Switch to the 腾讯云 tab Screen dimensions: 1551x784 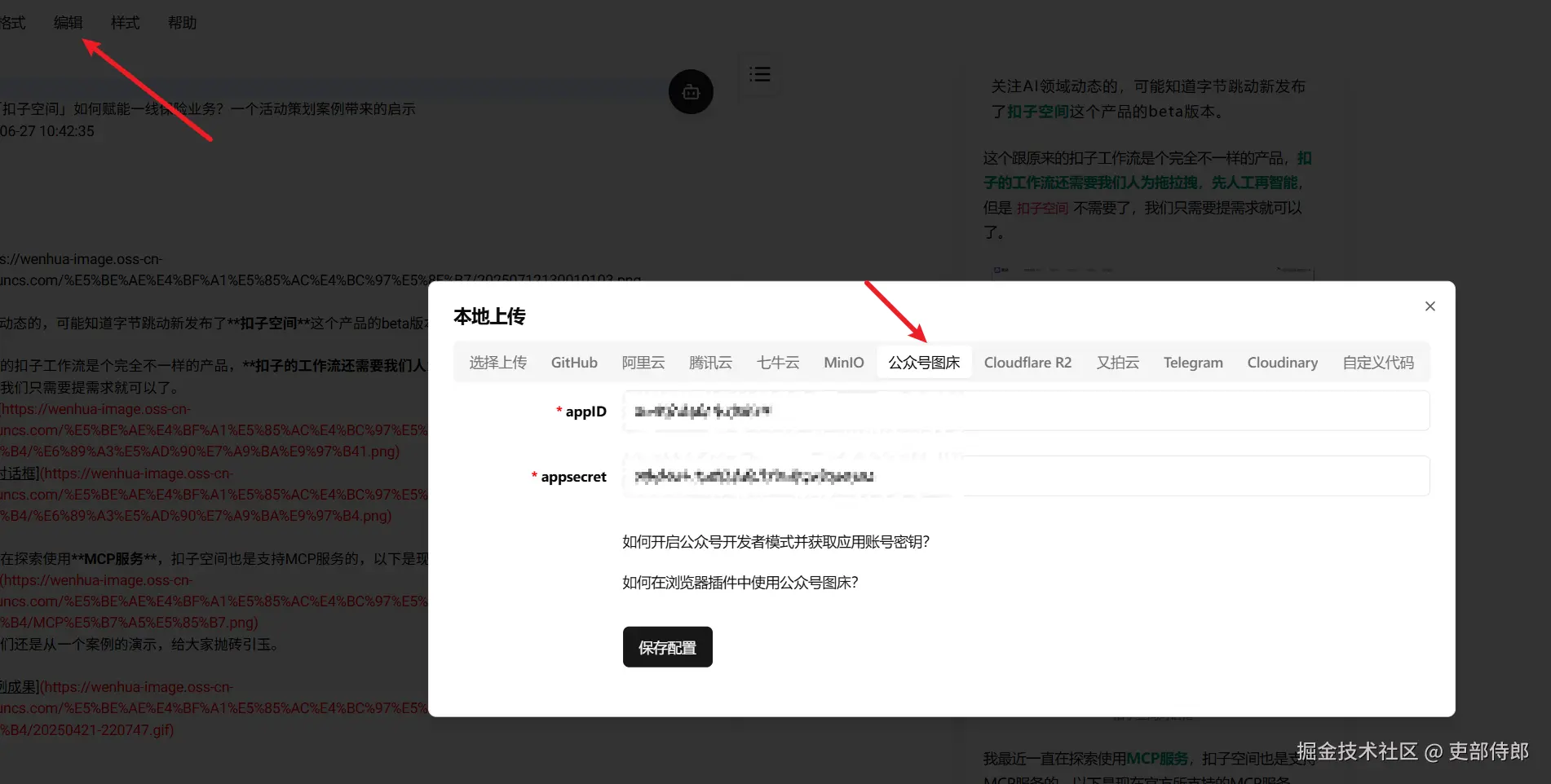click(x=710, y=362)
